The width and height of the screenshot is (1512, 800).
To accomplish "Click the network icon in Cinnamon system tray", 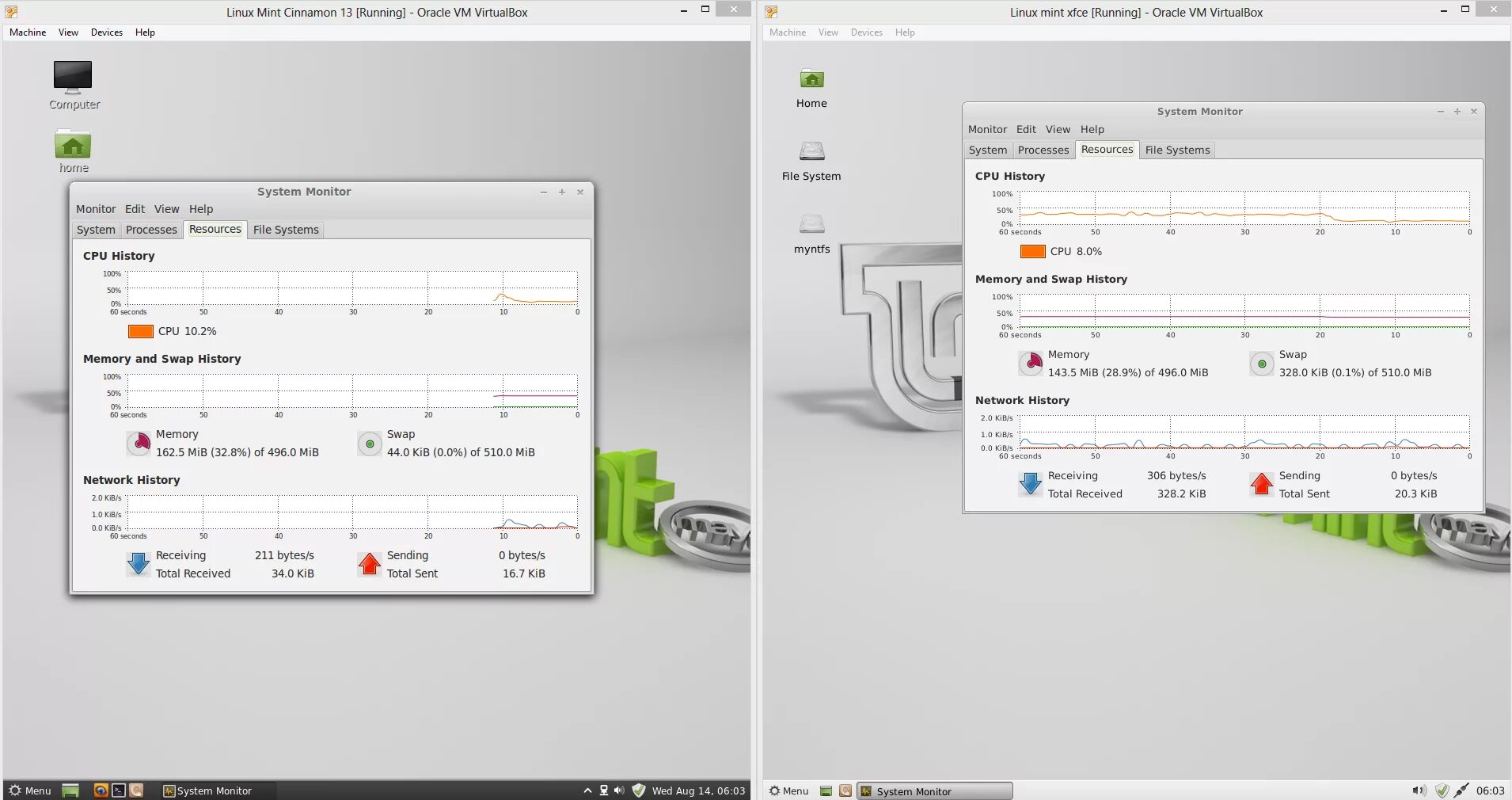I will tap(604, 790).
